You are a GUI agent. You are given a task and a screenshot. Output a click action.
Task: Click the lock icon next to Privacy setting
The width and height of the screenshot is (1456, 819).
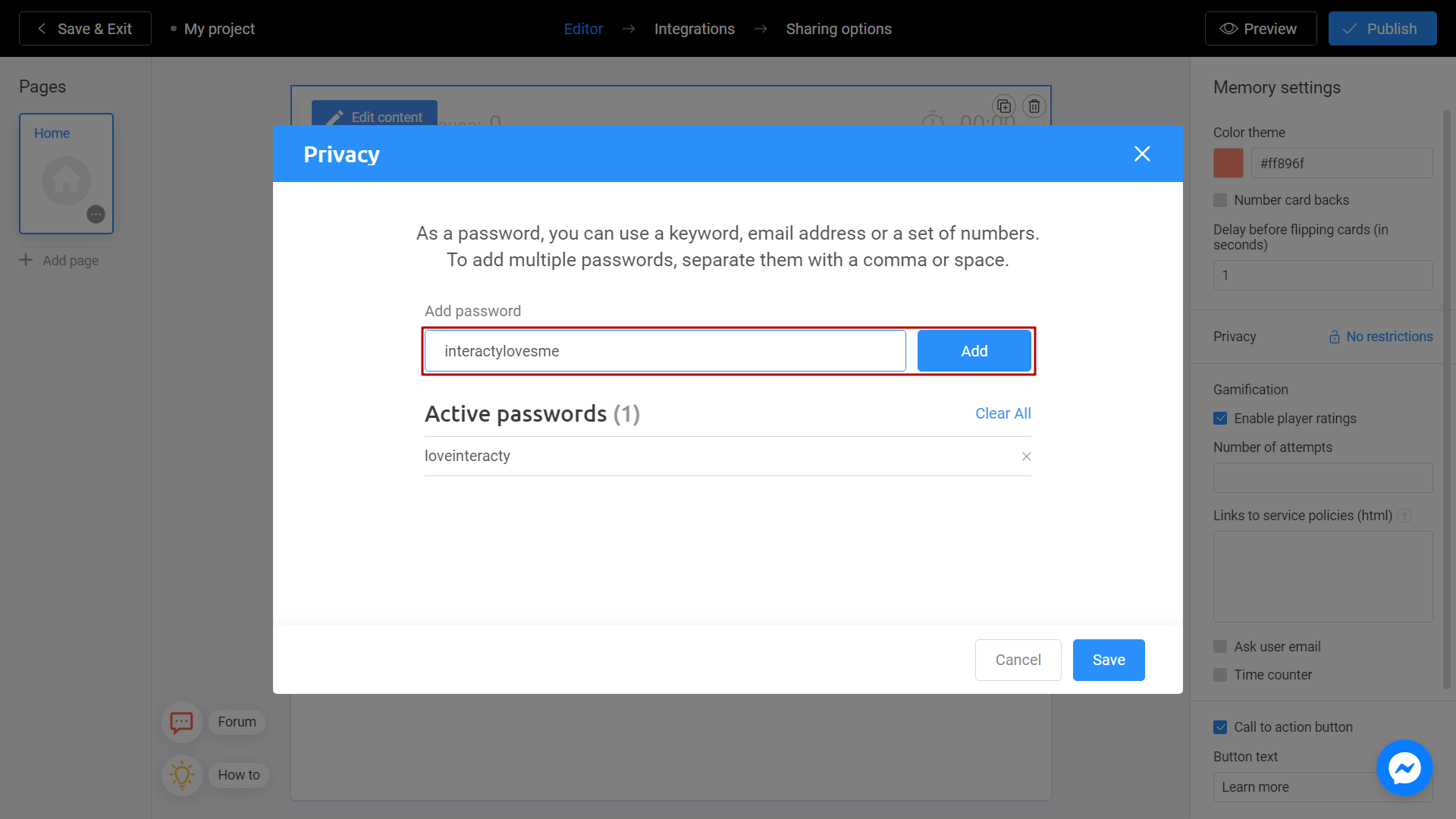coord(1333,336)
